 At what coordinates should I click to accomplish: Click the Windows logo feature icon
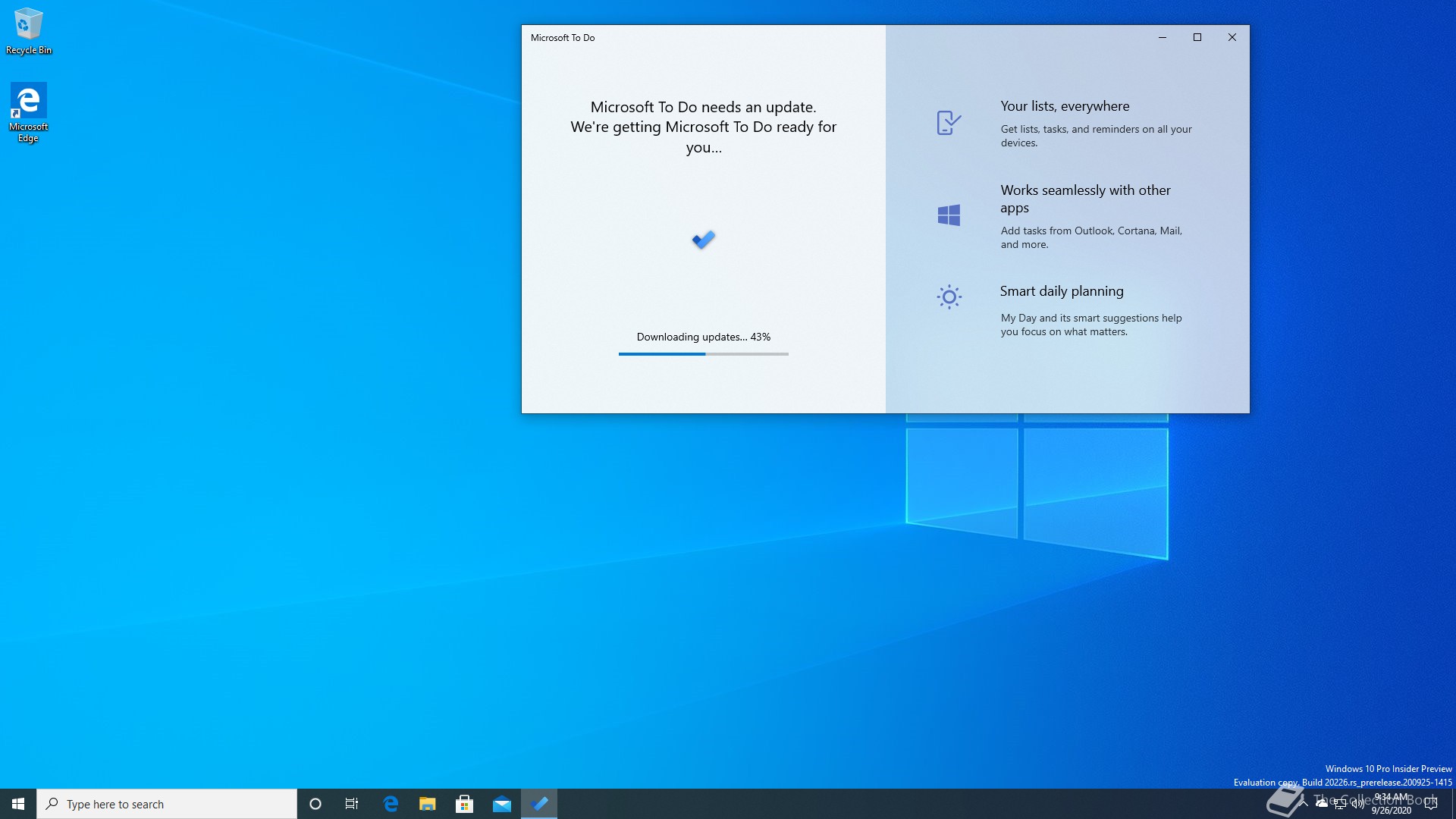949,215
